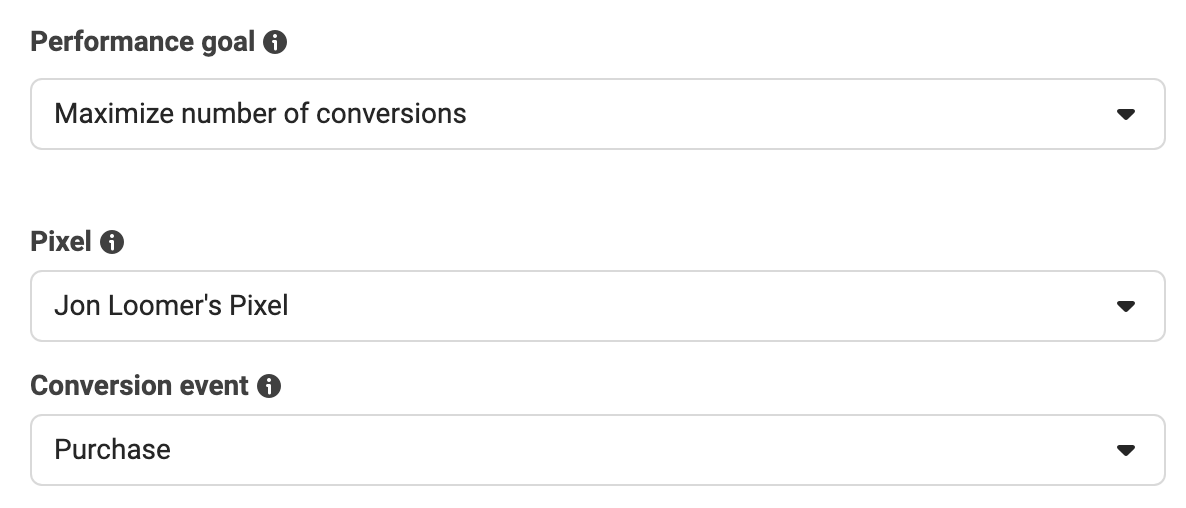Click the Conversion event info icon

[269, 386]
